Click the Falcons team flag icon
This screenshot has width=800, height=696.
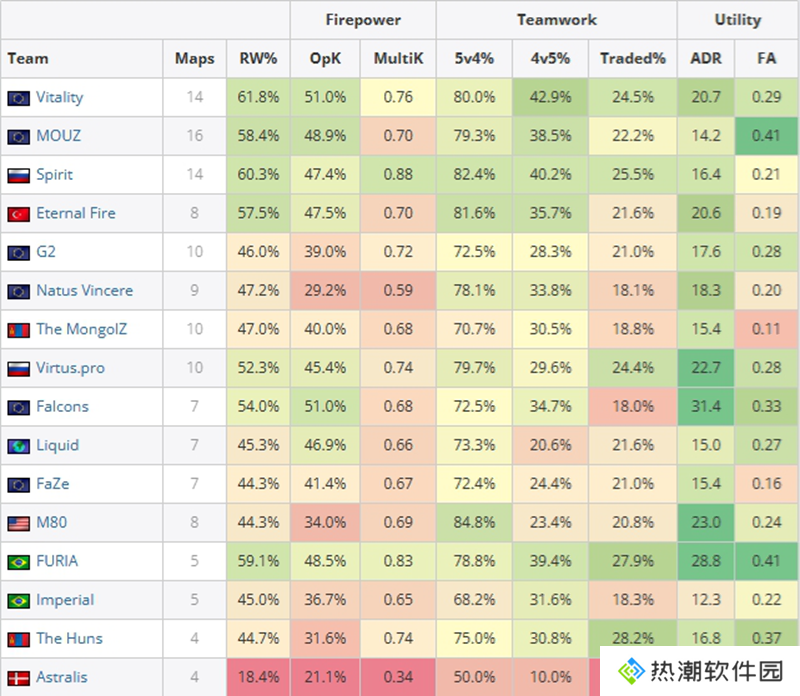point(18,407)
